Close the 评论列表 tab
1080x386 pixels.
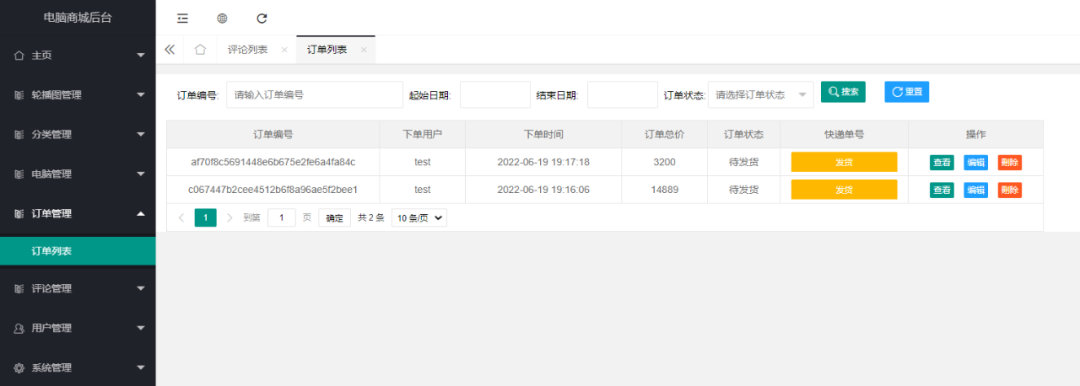pyautogui.click(x=284, y=50)
